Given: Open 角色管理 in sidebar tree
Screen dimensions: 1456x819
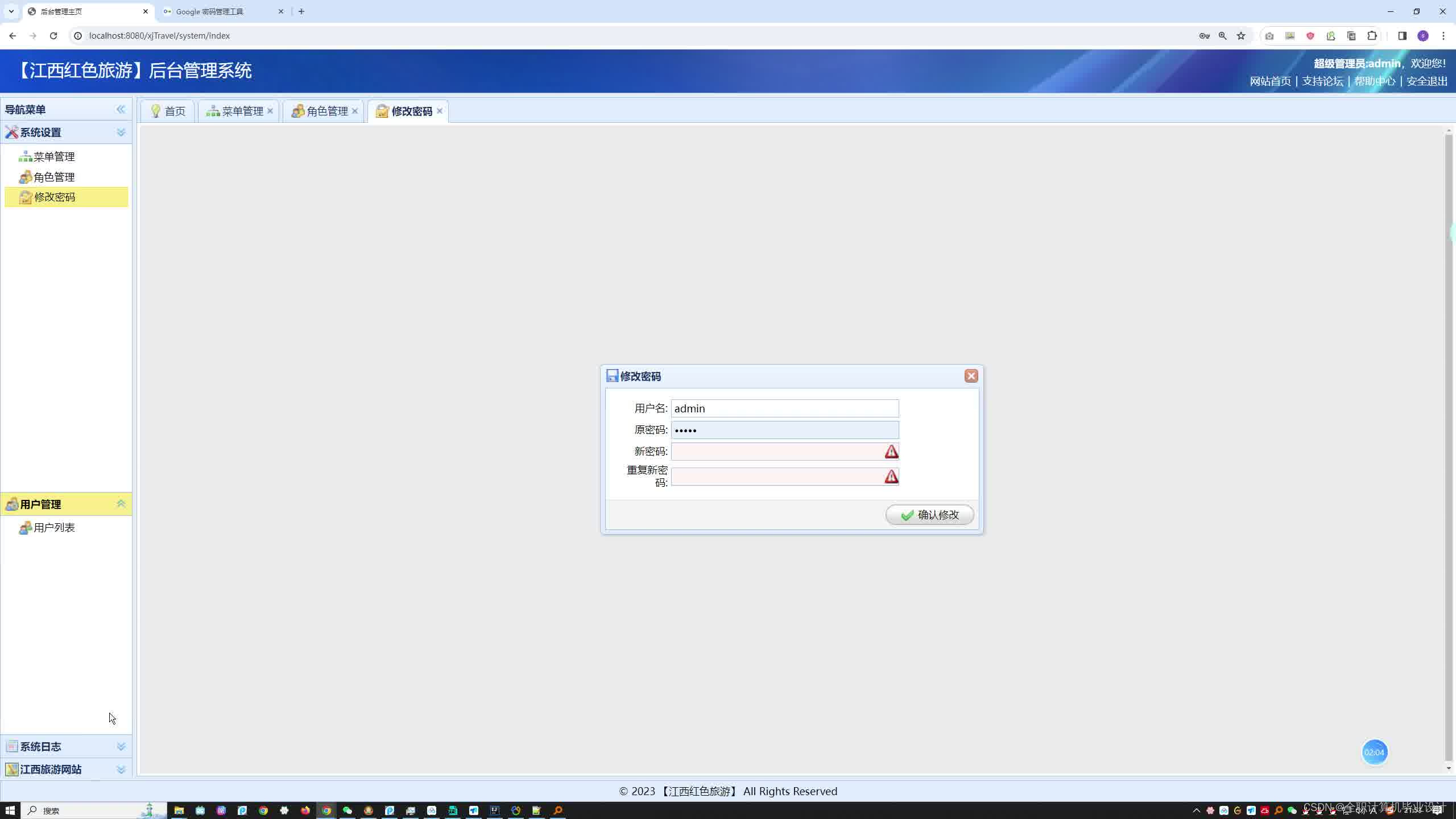Looking at the screenshot, I should [x=54, y=177].
